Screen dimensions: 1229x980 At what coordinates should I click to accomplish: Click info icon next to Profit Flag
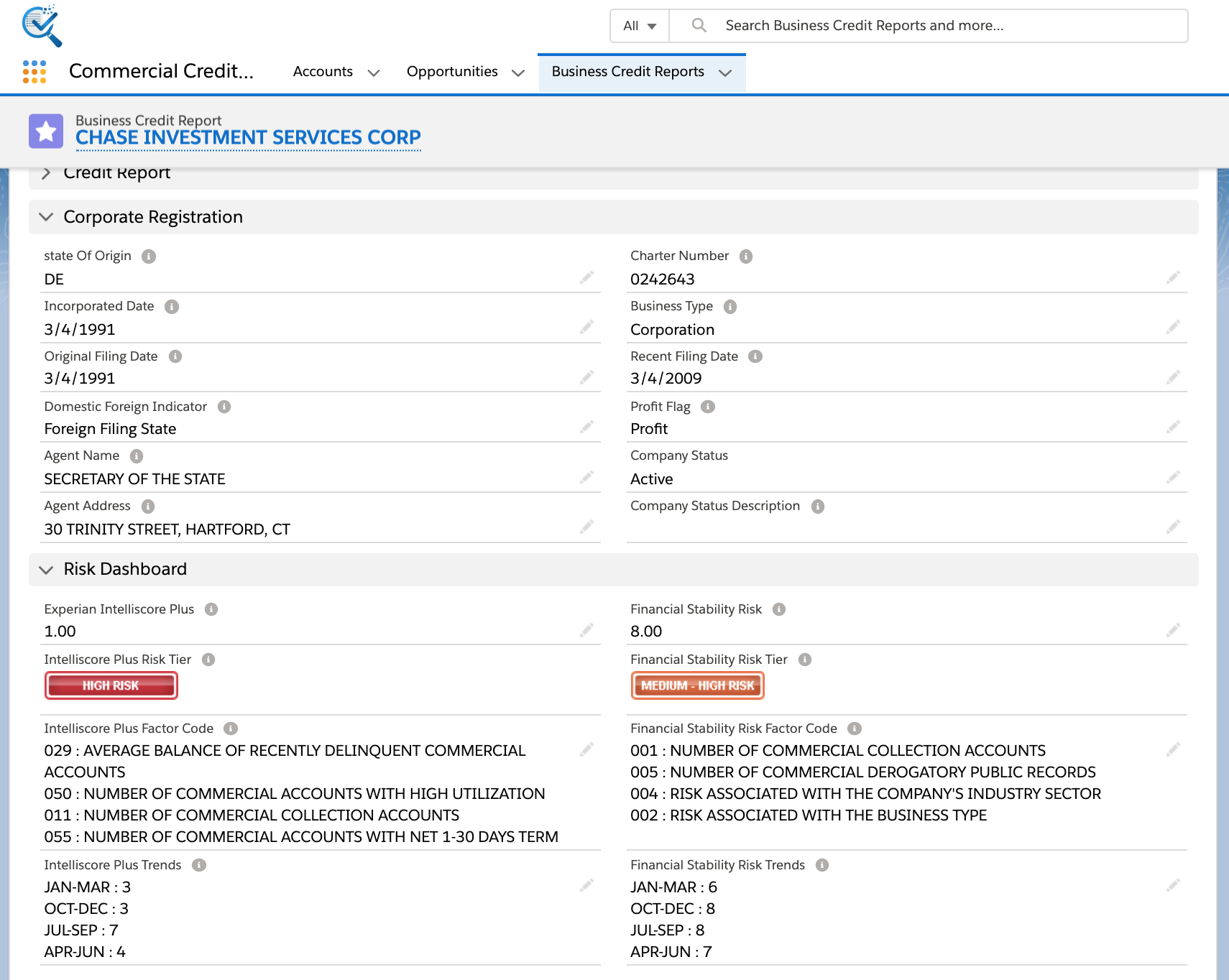point(708,407)
